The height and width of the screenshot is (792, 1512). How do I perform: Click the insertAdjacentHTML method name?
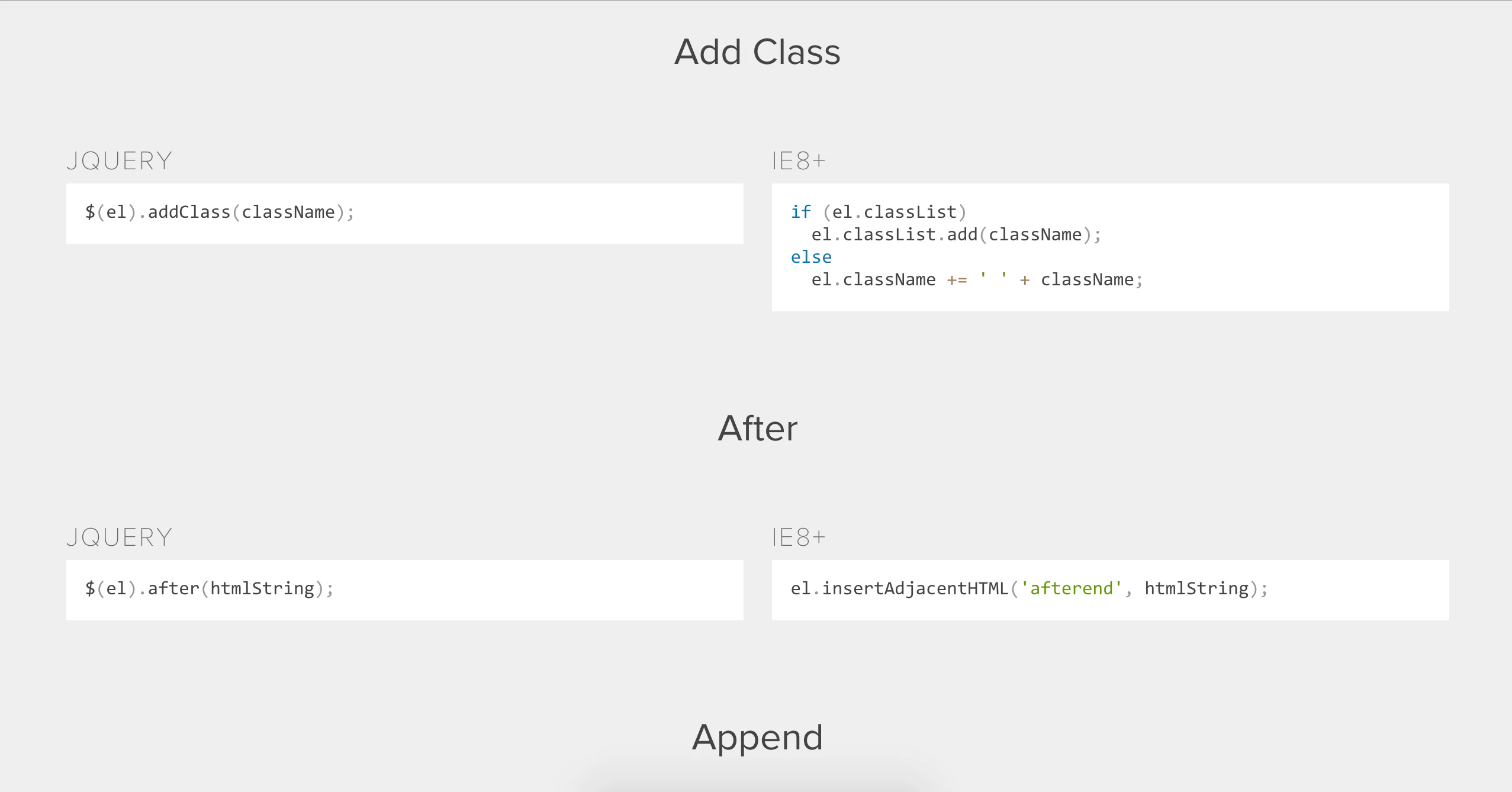pos(915,588)
